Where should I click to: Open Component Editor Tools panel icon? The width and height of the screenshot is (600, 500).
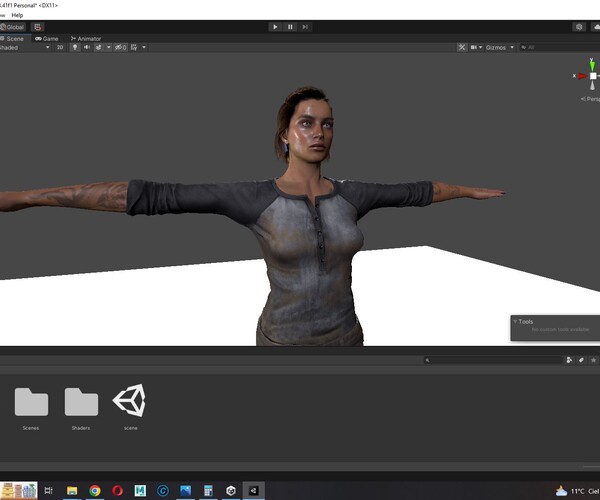click(462, 47)
